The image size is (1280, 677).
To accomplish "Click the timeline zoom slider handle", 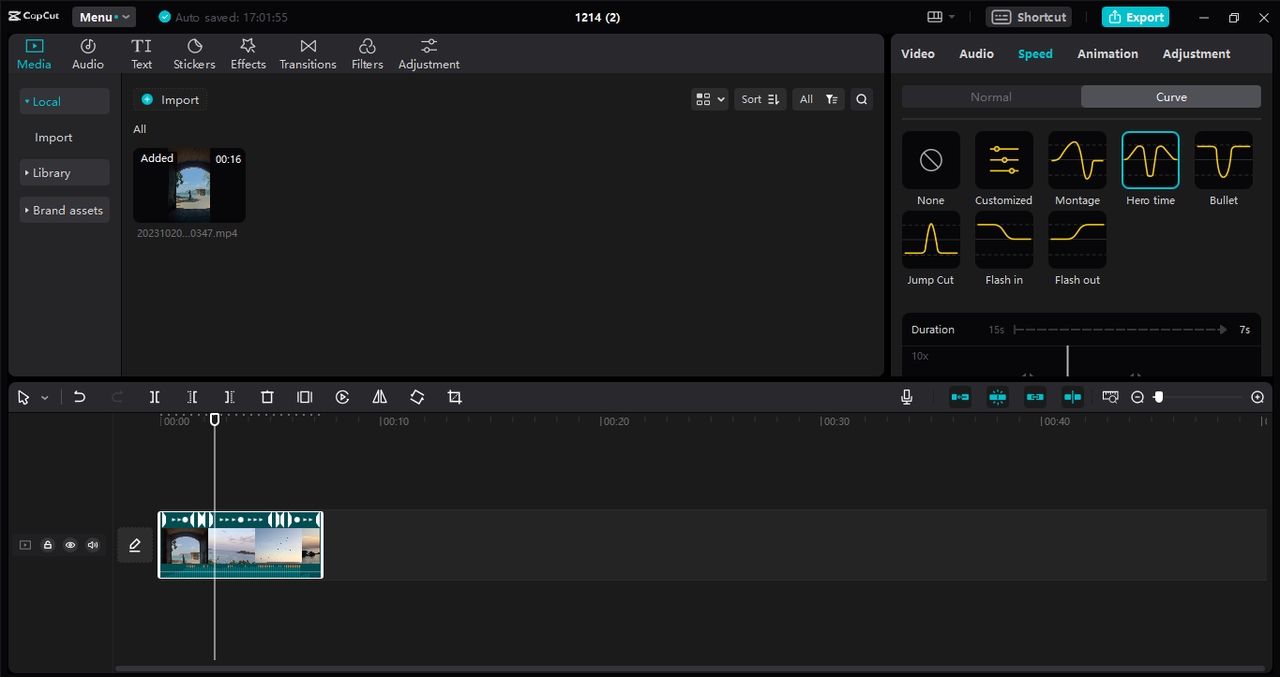I will [x=1159, y=397].
